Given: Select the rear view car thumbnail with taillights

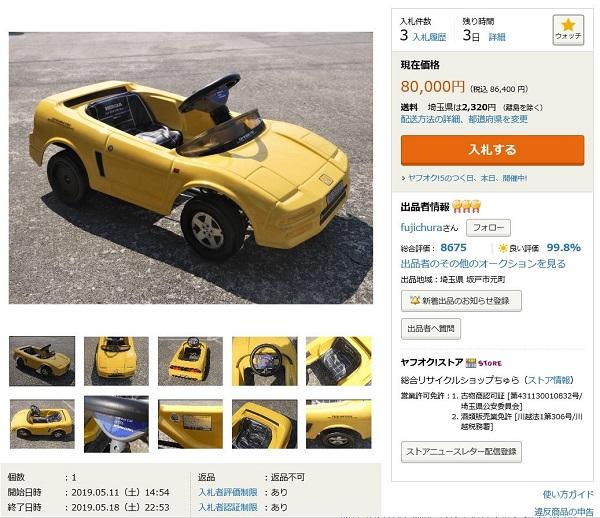Looking at the screenshot, I should pos(190,361).
